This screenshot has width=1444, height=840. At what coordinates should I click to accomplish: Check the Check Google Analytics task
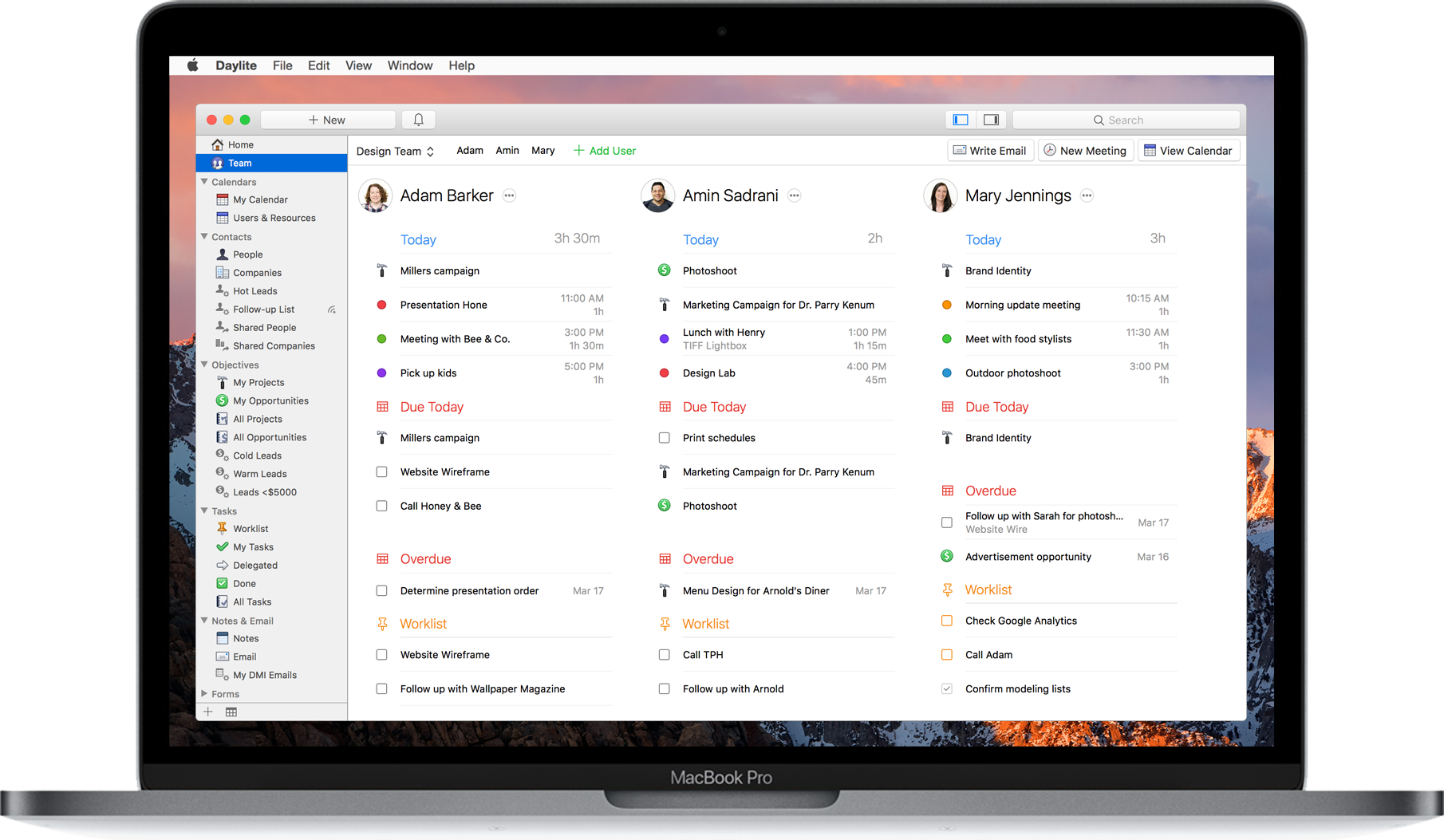(947, 621)
